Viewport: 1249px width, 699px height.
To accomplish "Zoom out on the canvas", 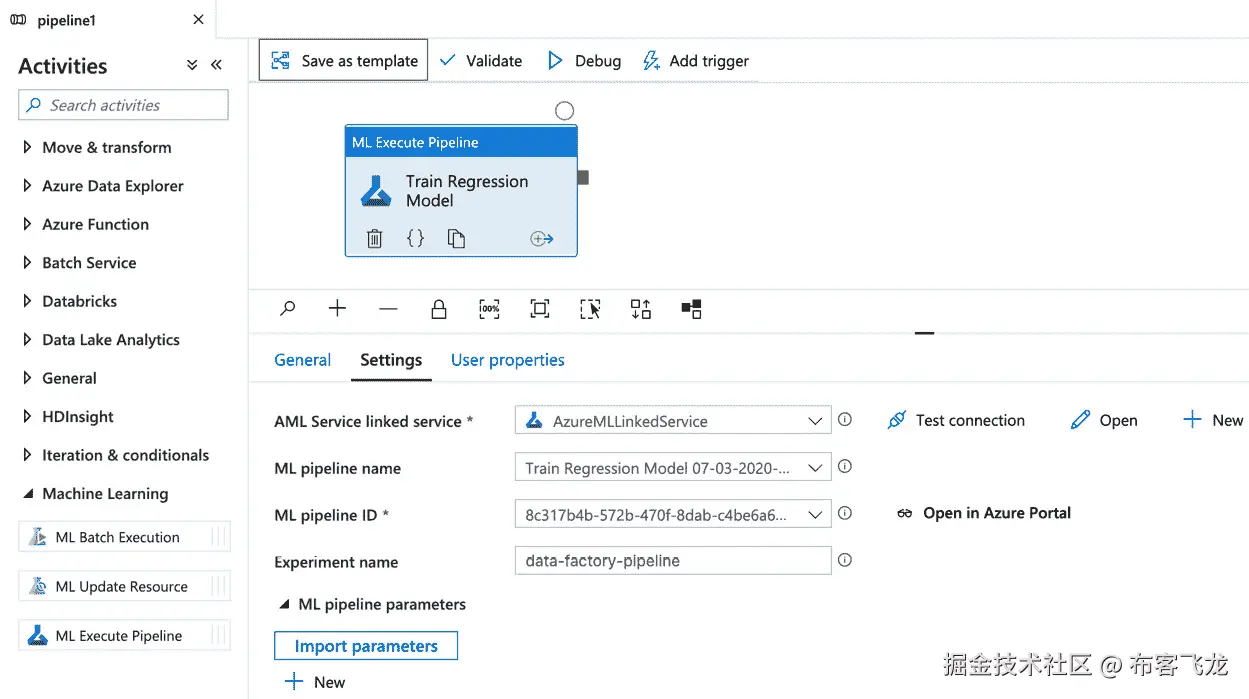I will pos(388,309).
